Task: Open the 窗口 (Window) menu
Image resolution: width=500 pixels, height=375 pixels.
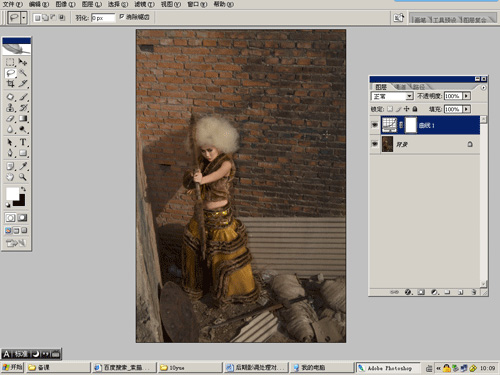Action: (197, 4)
